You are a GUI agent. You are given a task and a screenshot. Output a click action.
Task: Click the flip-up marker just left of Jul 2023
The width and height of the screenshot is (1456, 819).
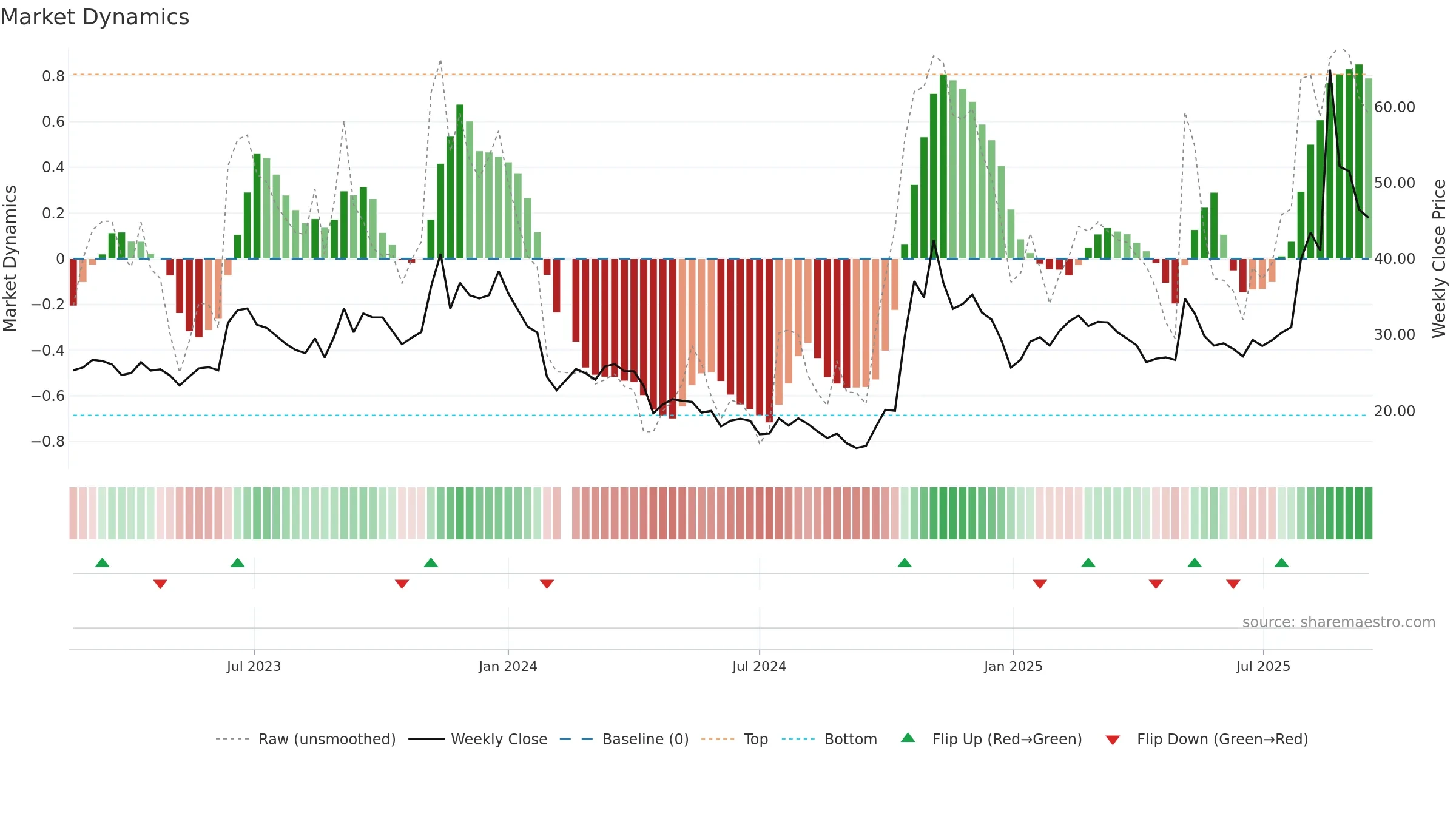[238, 562]
